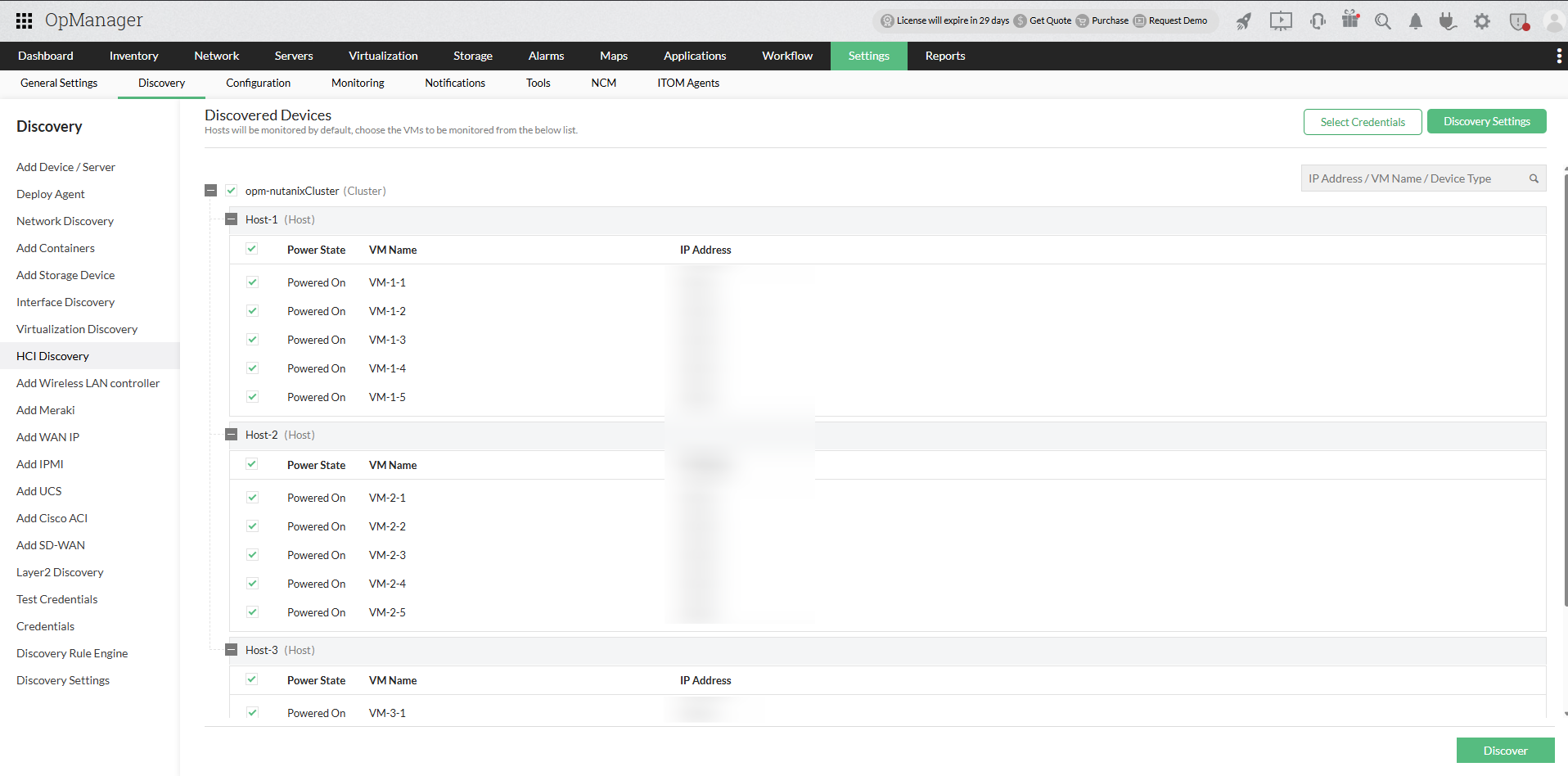Screen dimensions: 1568x776
Task: Toggle select-all checkbox in Host-2 header
Action: [x=252, y=464]
